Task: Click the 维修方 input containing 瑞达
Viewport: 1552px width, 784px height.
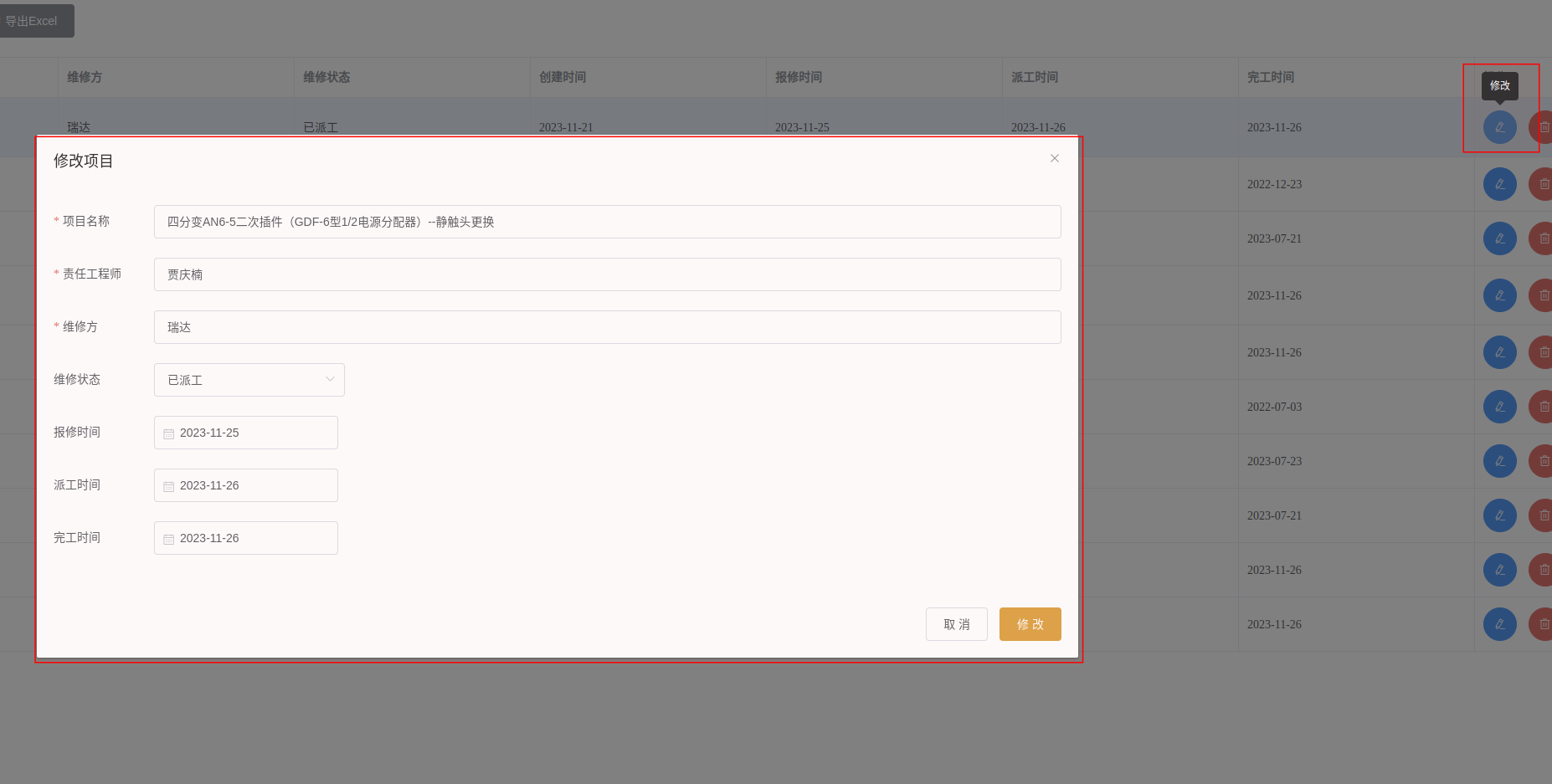Action: pyautogui.click(x=607, y=327)
